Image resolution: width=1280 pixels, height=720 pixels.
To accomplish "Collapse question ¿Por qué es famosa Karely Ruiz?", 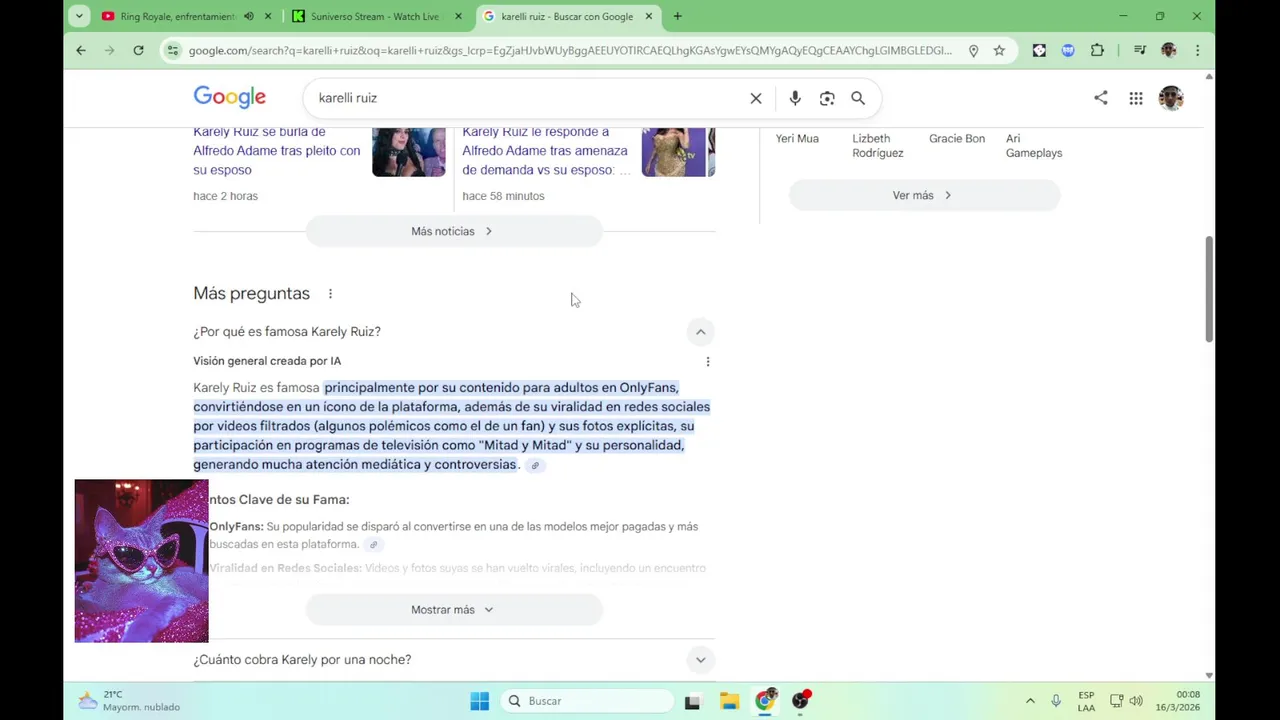I will [700, 332].
